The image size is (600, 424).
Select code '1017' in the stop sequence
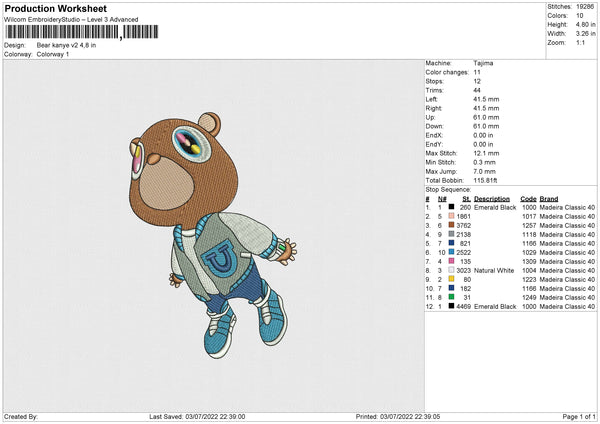pyautogui.click(x=529, y=217)
